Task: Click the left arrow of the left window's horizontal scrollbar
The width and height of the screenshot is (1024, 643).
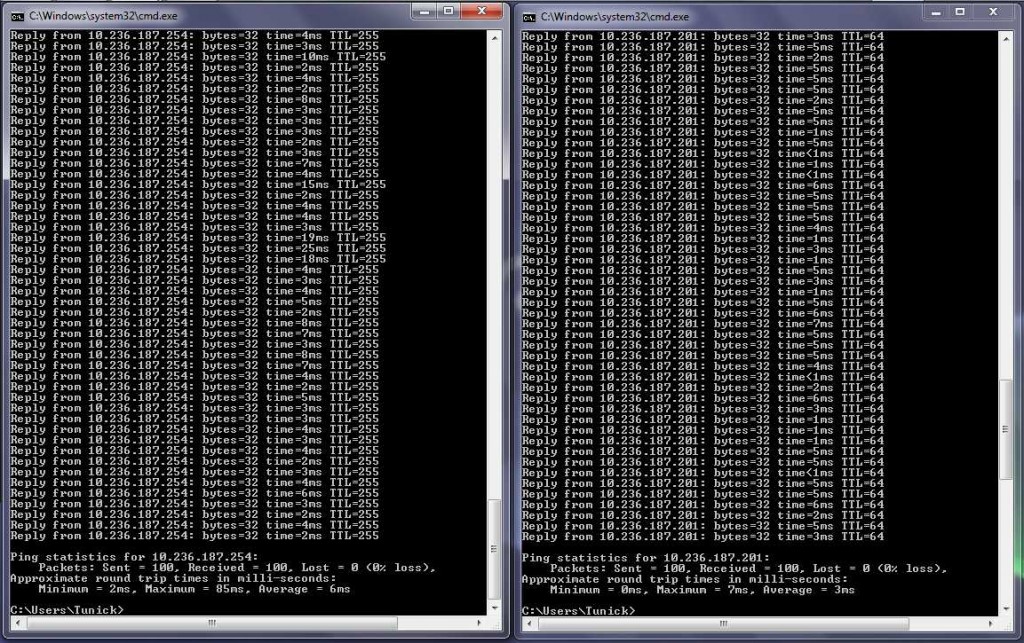Action: click(17, 623)
